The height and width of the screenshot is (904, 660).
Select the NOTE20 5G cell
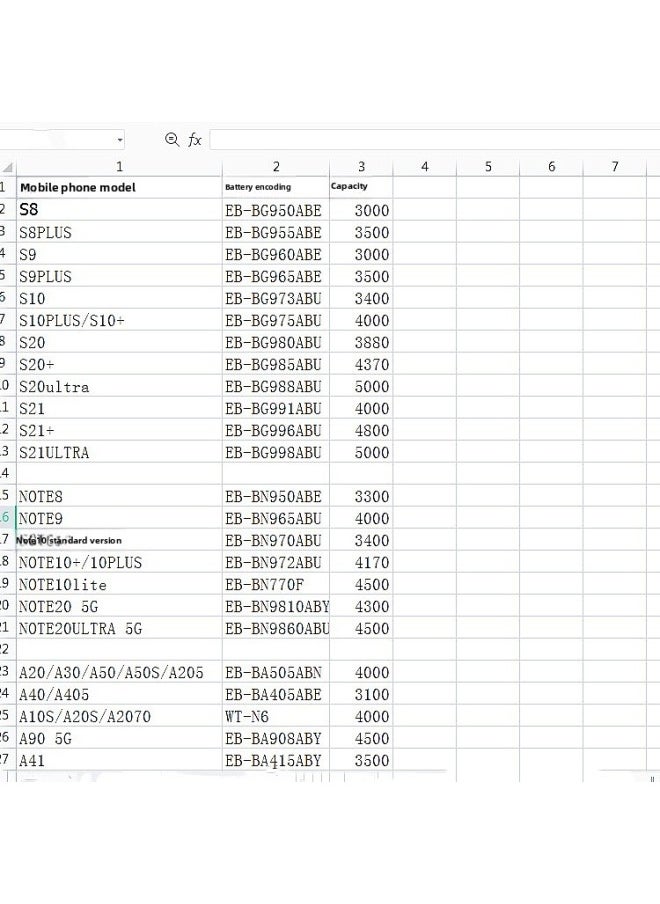click(119, 606)
